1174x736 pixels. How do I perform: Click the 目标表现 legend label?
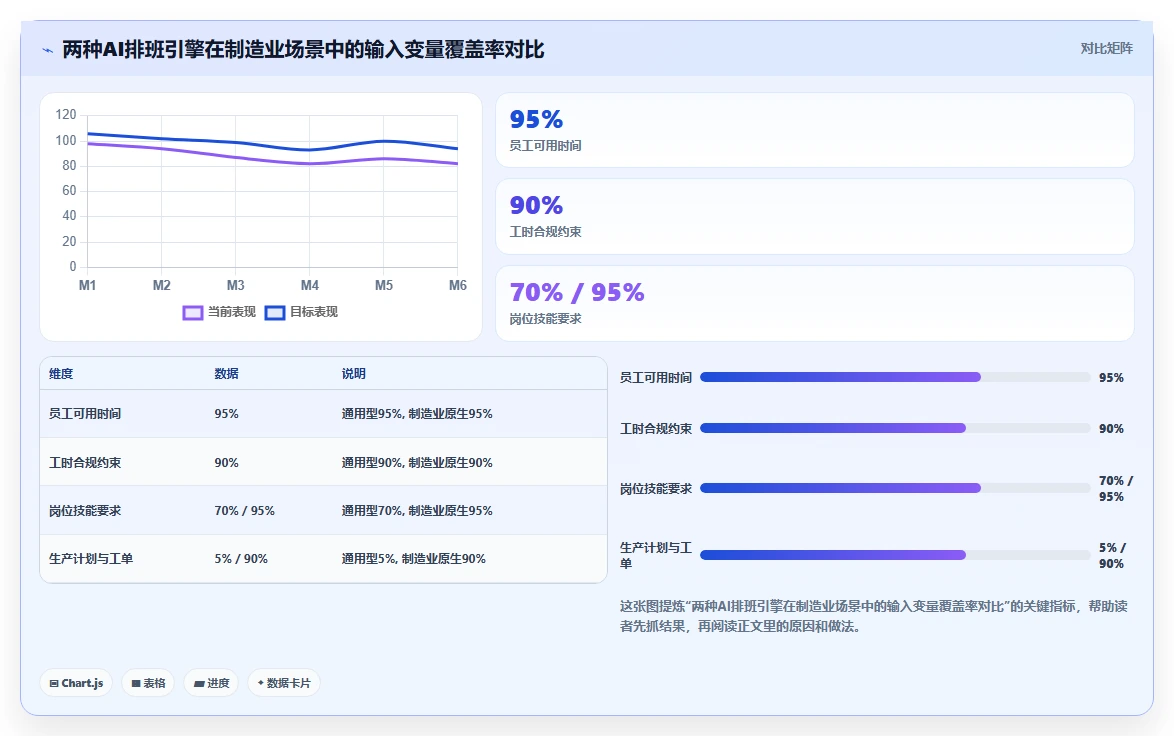(x=314, y=311)
